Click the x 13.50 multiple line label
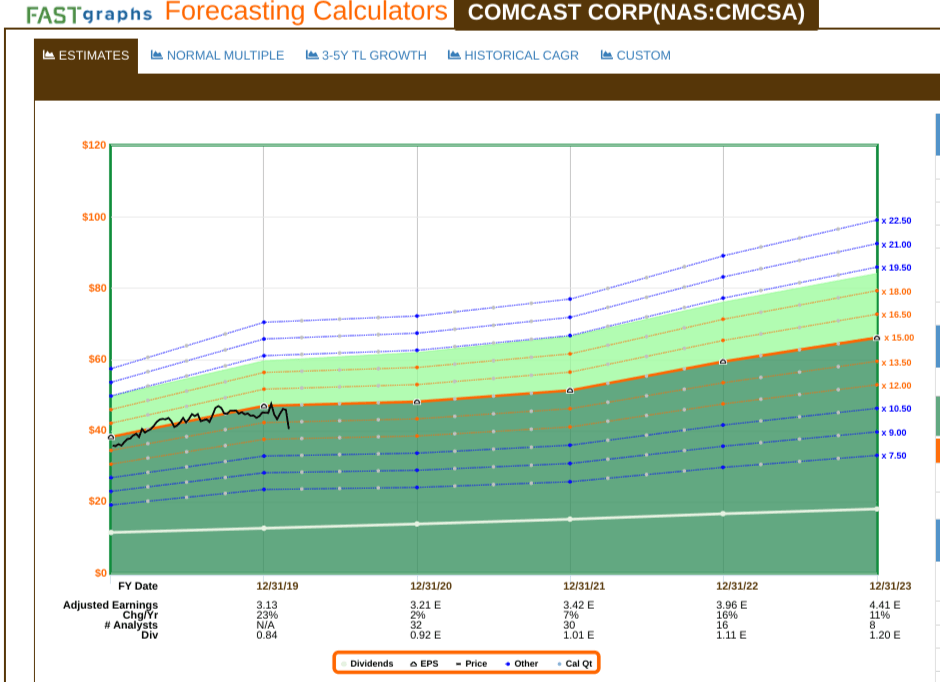The image size is (940, 682). pyautogui.click(x=896, y=363)
